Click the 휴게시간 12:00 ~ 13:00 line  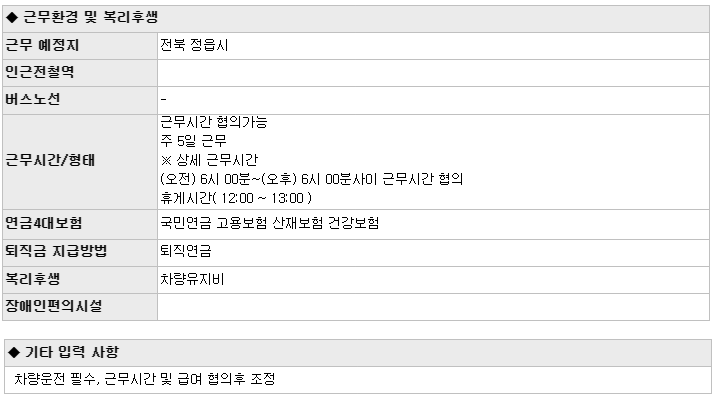pos(236,198)
